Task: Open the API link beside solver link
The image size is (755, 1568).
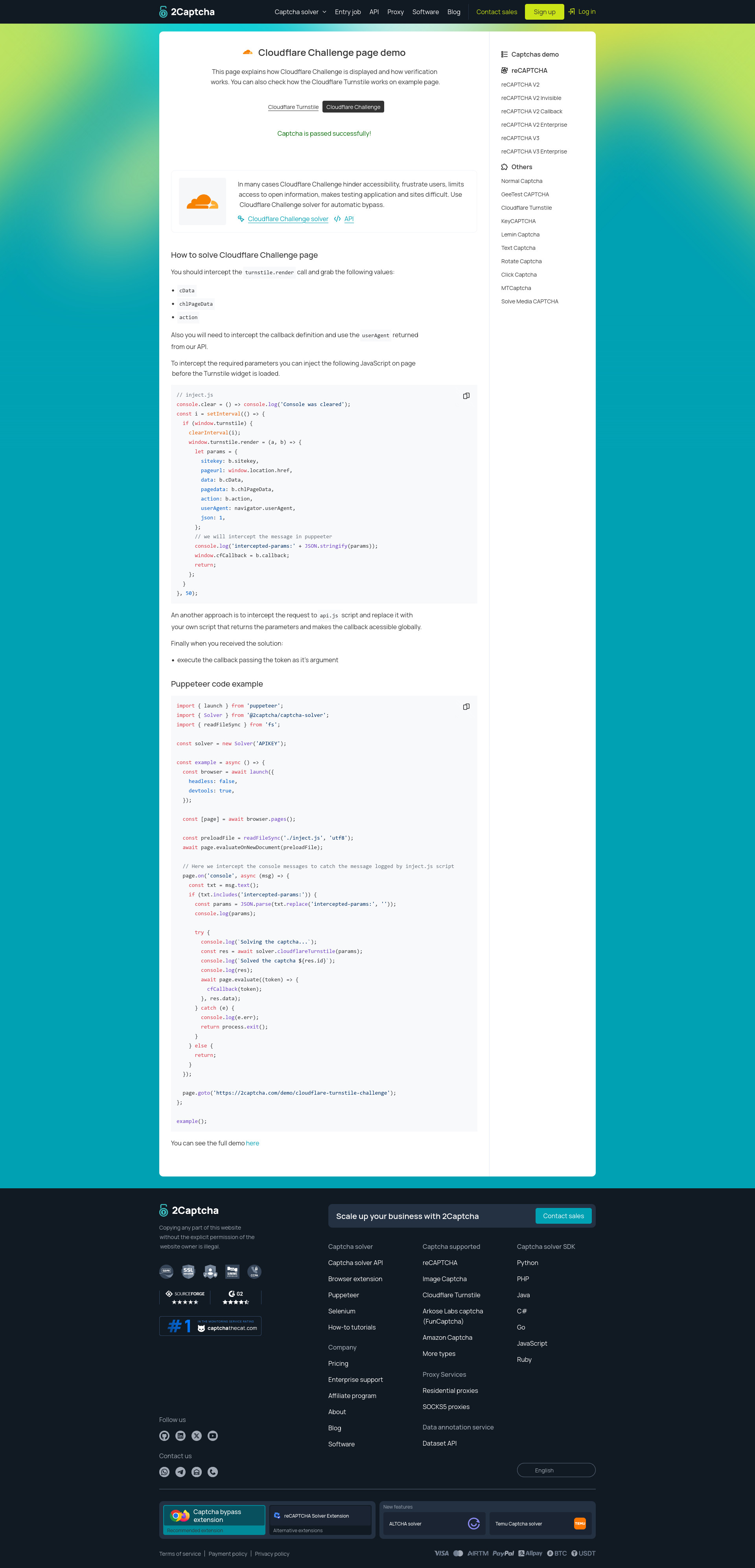Action: 349,219
